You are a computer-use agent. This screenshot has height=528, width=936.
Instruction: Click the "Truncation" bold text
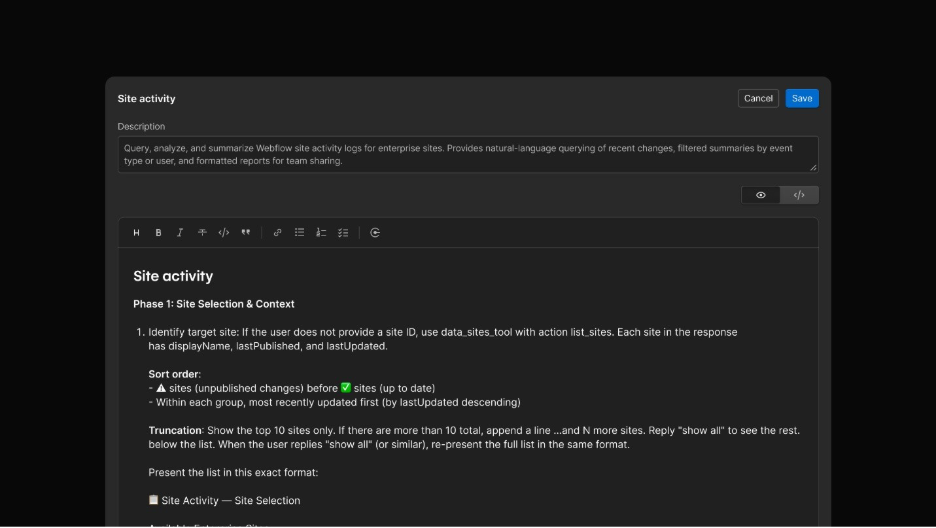tap(175, 430)
